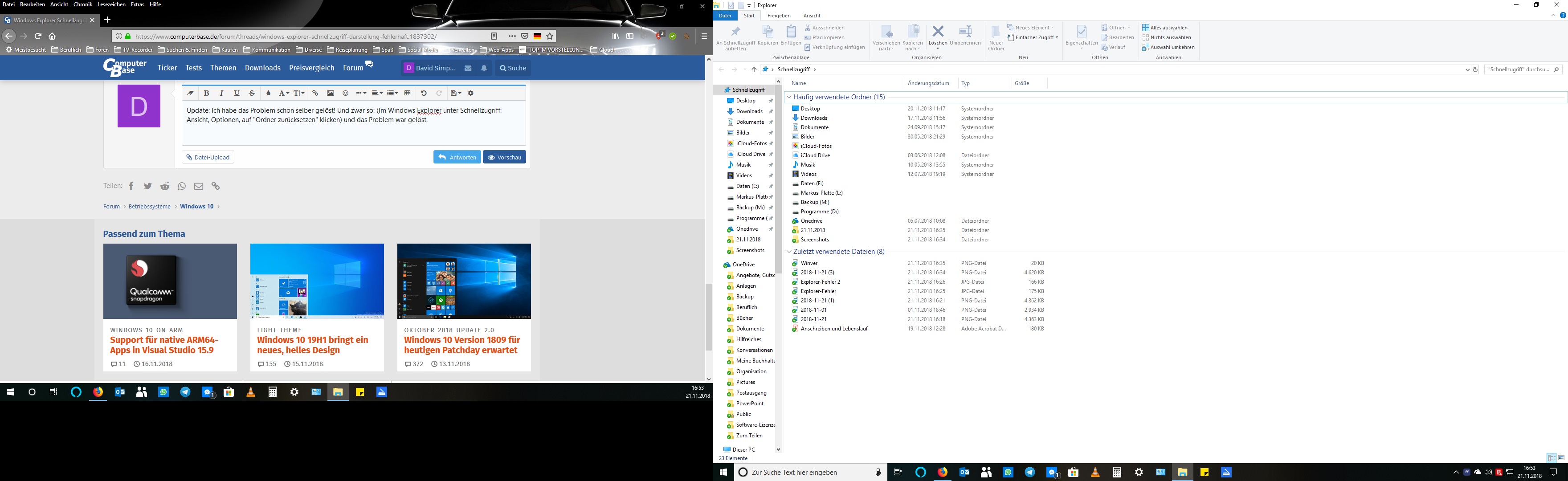Image resolution: width=1568 pixels, height=481 pixels.
Task: Click the Antworten button
Action: click(x=457, y=157)
